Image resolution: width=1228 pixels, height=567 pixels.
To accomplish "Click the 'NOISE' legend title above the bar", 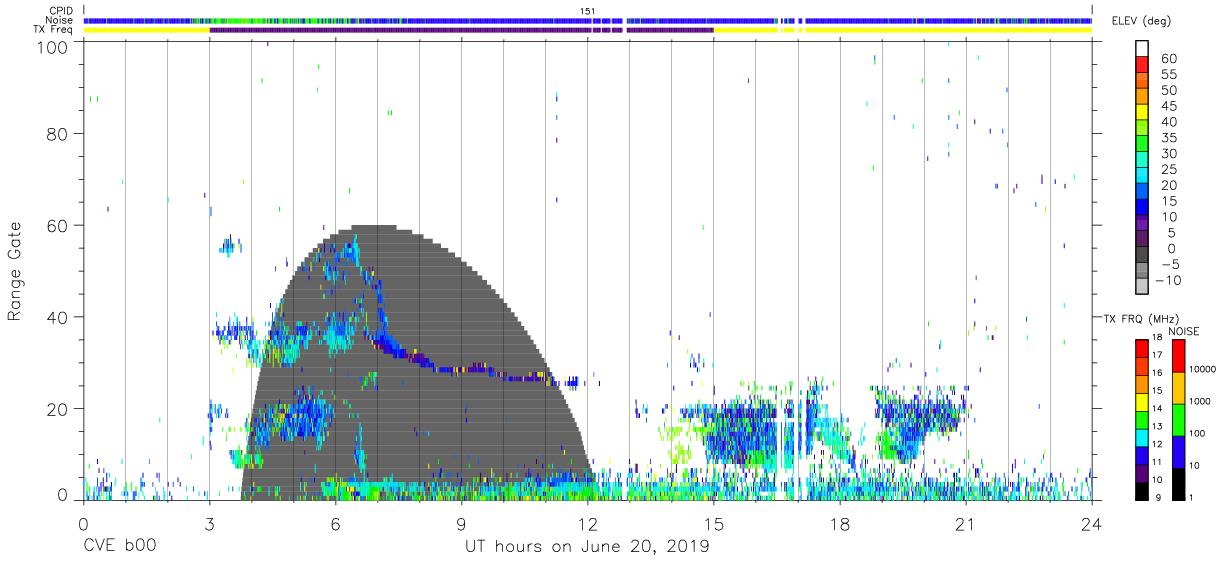I will (x=1183, y=331).
